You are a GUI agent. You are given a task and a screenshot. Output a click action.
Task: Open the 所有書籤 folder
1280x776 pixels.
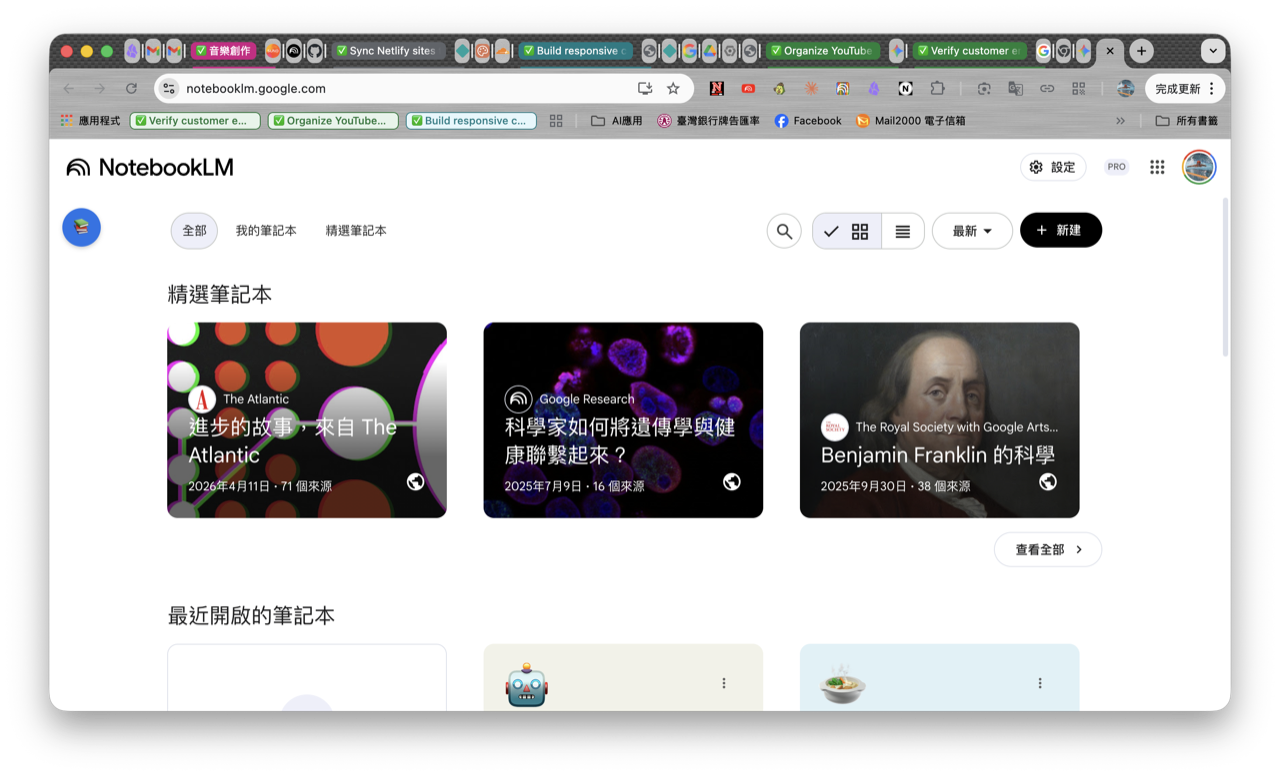(x=1186, y=120)
